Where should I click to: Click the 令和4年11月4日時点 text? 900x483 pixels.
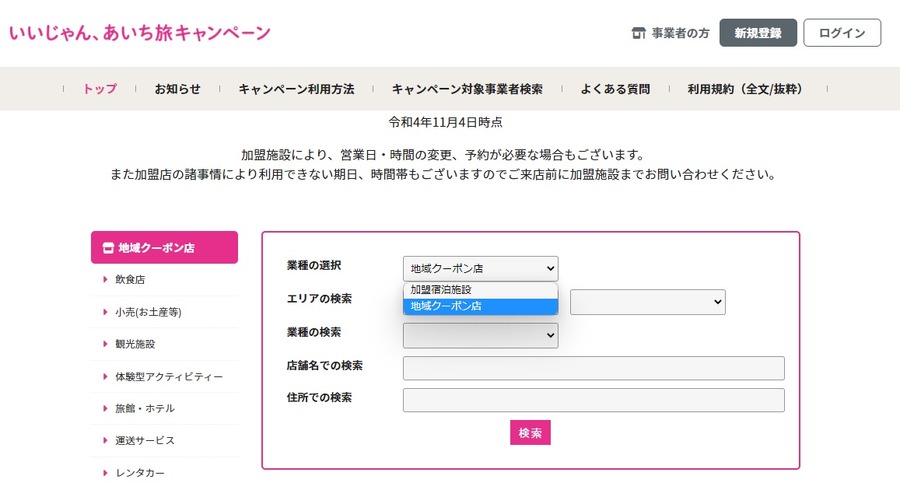click(x=445, y=122)
